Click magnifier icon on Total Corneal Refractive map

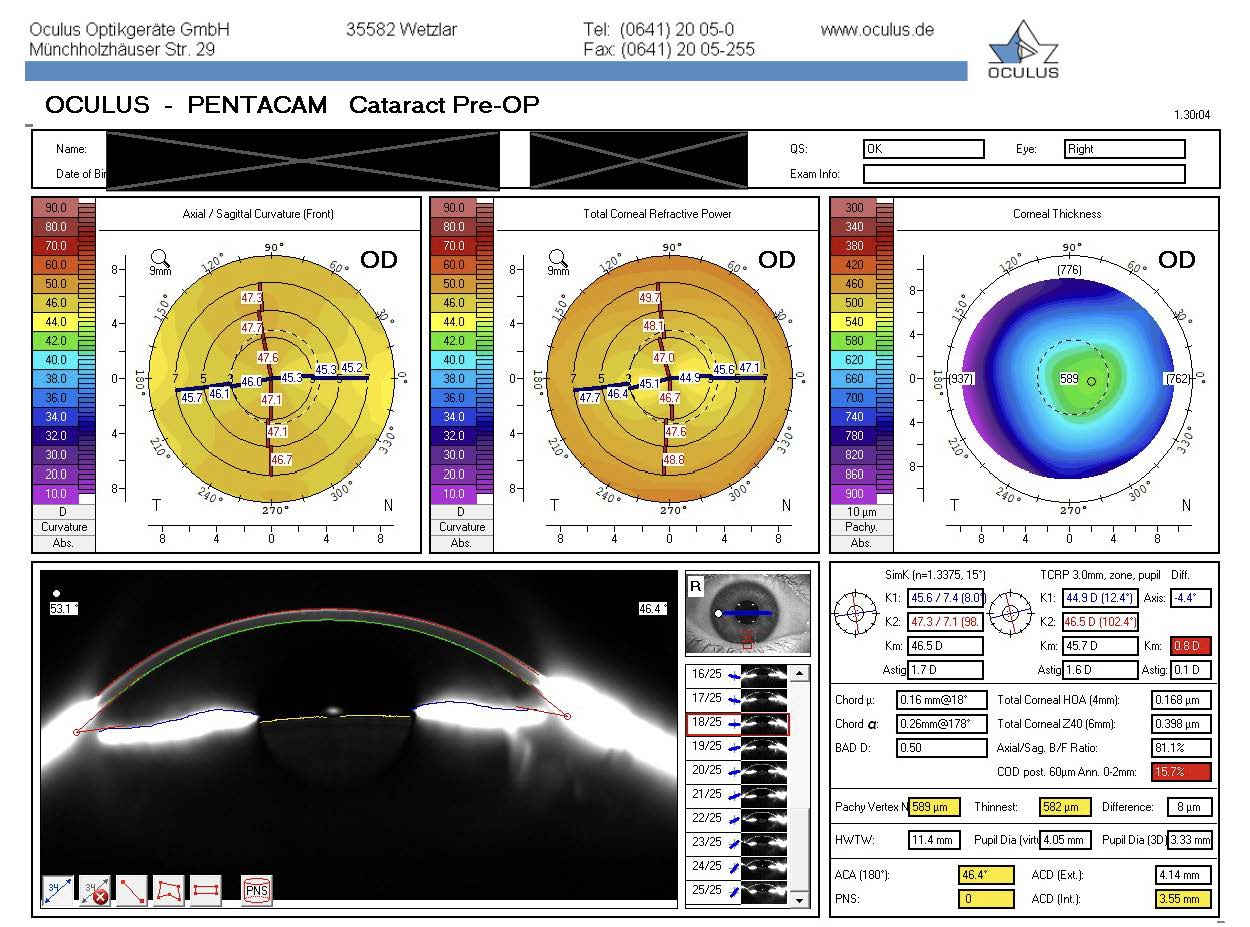(558, 260)
